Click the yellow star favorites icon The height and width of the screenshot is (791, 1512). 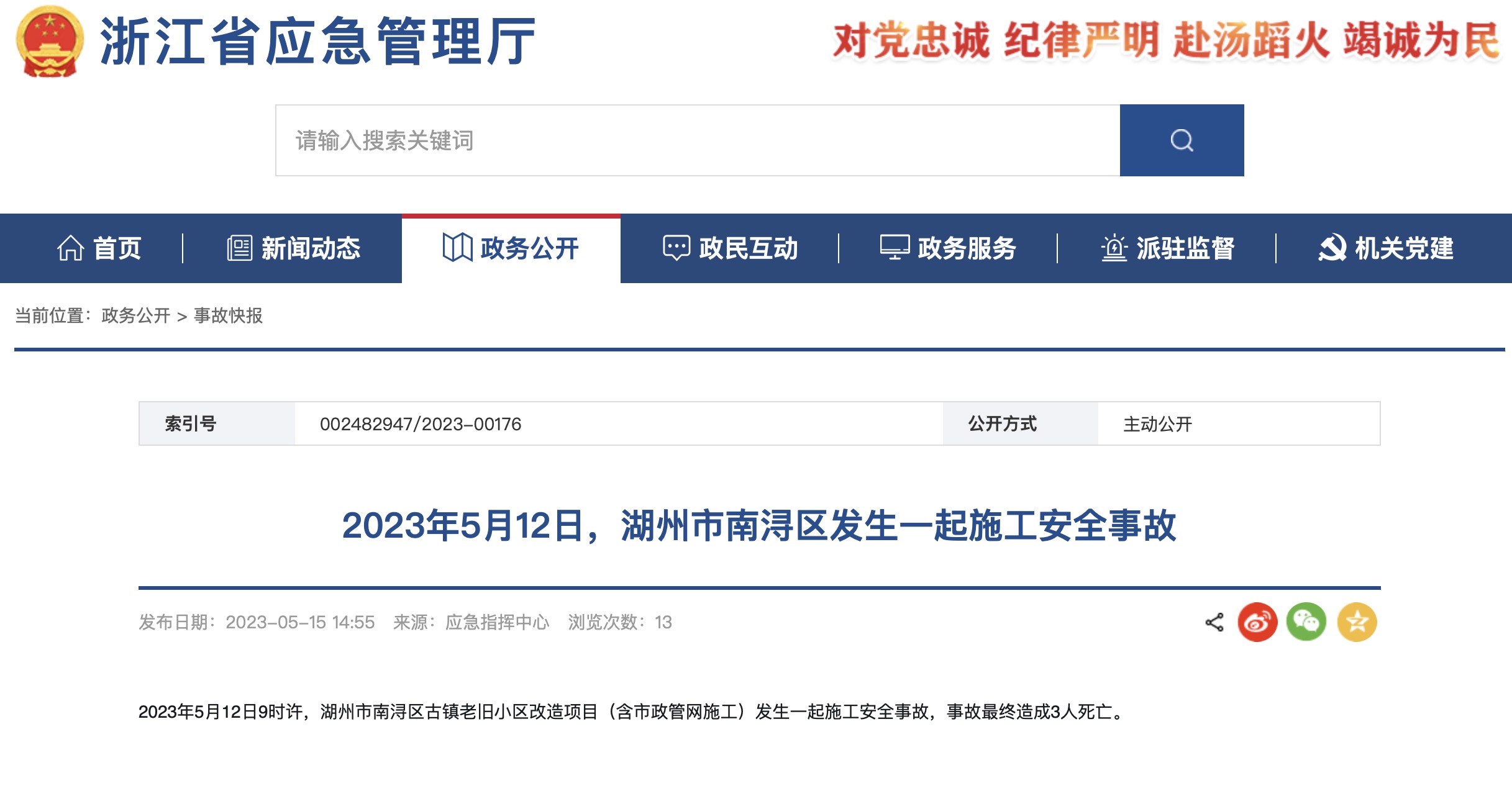coord(1357,622)
